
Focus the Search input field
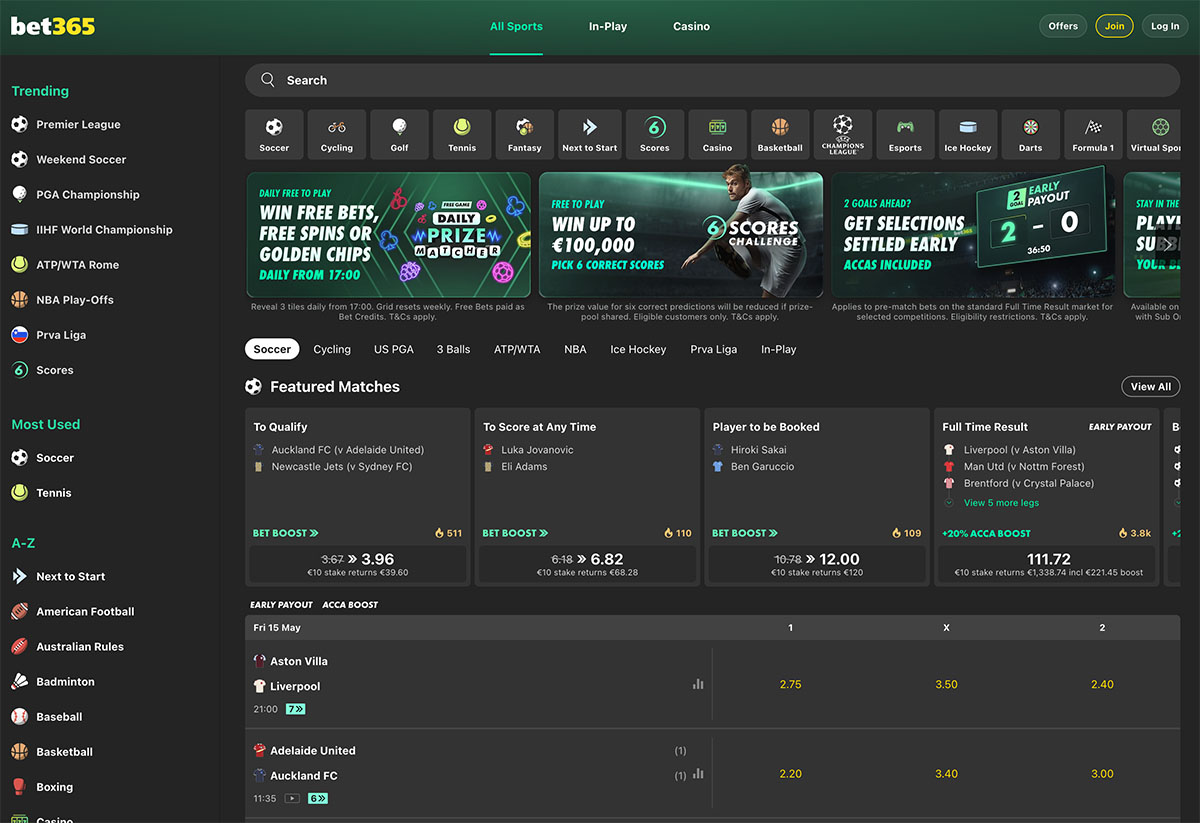point(712,80)
